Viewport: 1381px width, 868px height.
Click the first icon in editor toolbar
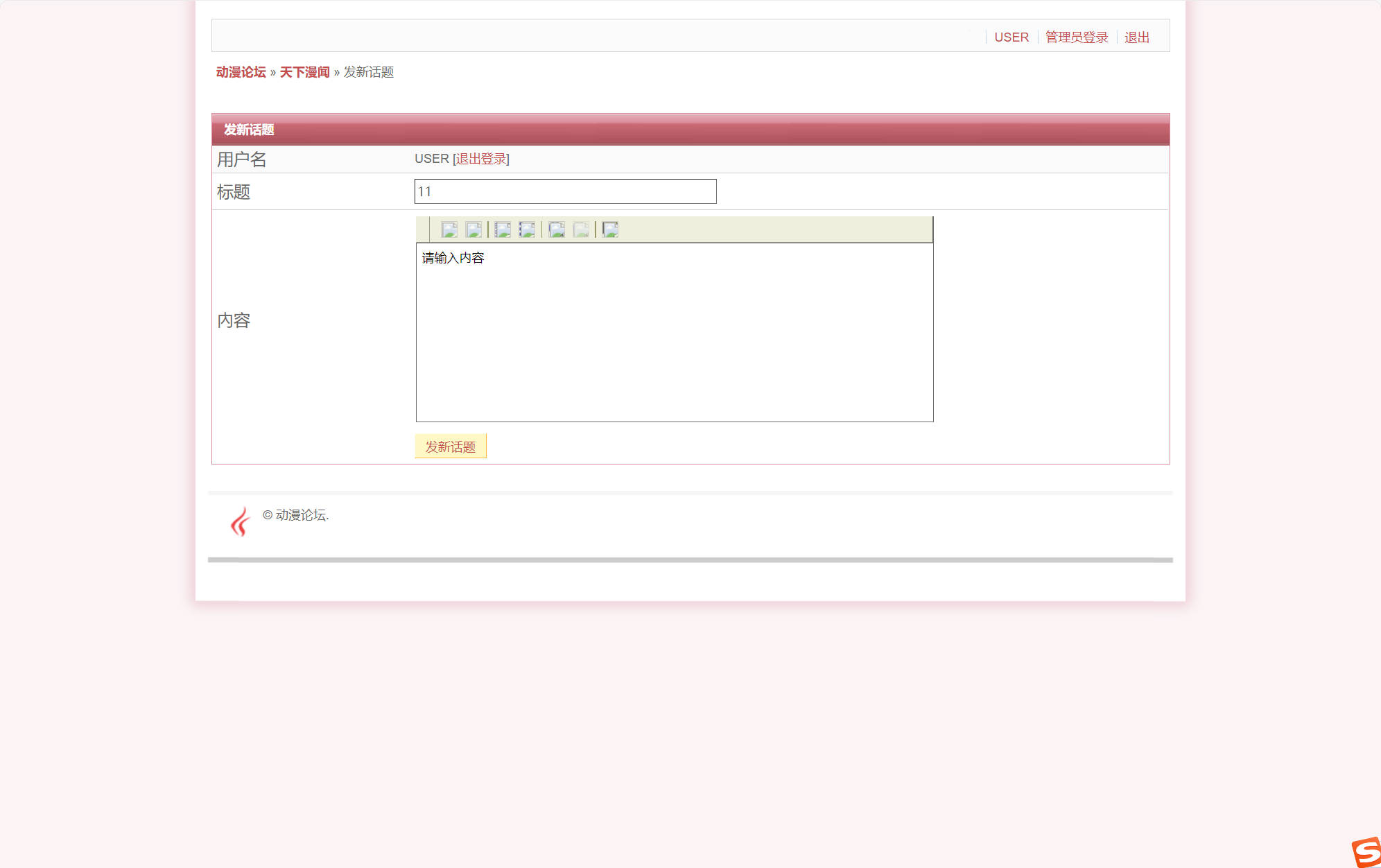tap(449, 229)
